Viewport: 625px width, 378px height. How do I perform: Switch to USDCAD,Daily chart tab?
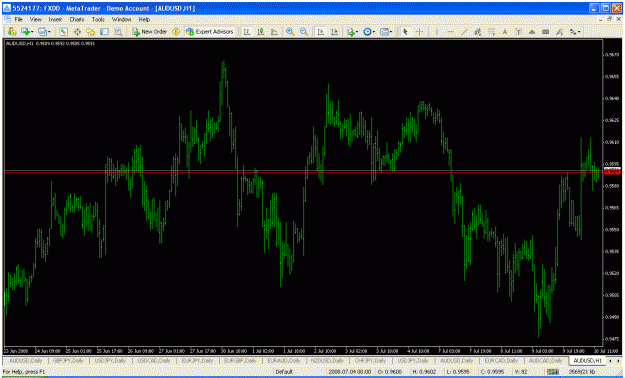point(154,360)
